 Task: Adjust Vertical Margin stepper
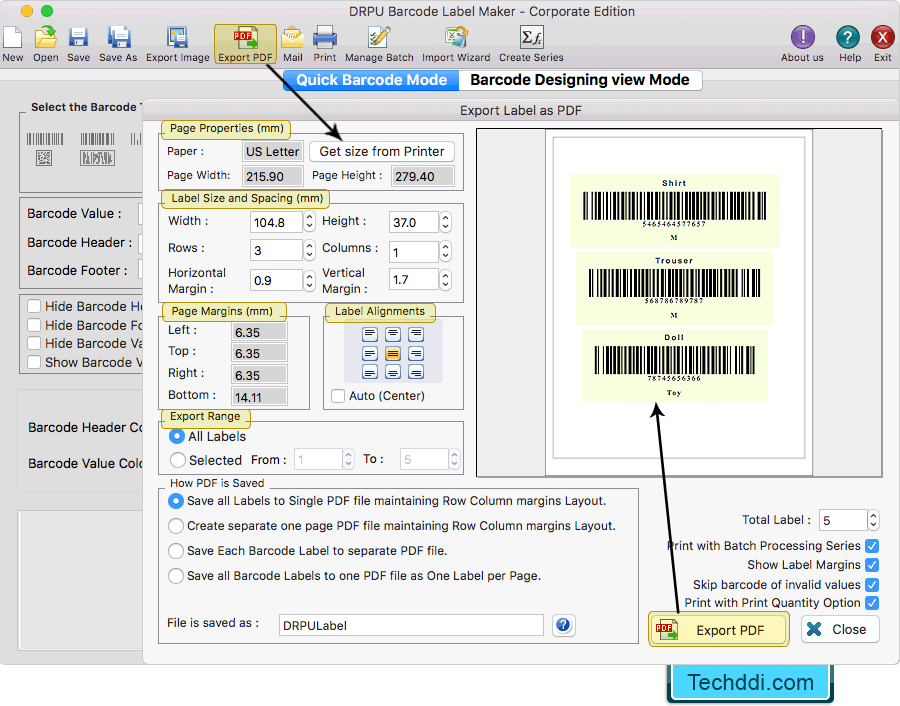pos(445,280)
